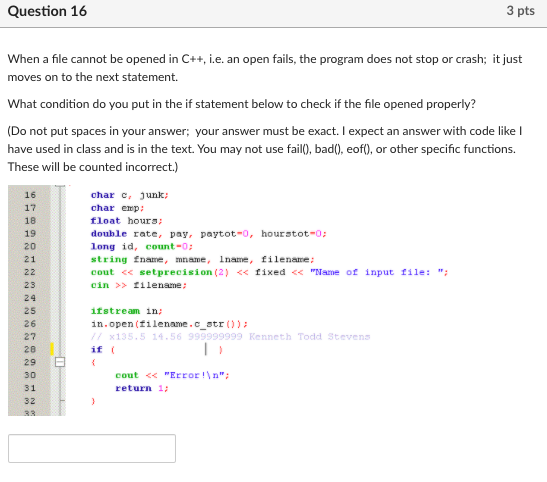Click the 'if (' statement on line 28

[x=103, y=349]
